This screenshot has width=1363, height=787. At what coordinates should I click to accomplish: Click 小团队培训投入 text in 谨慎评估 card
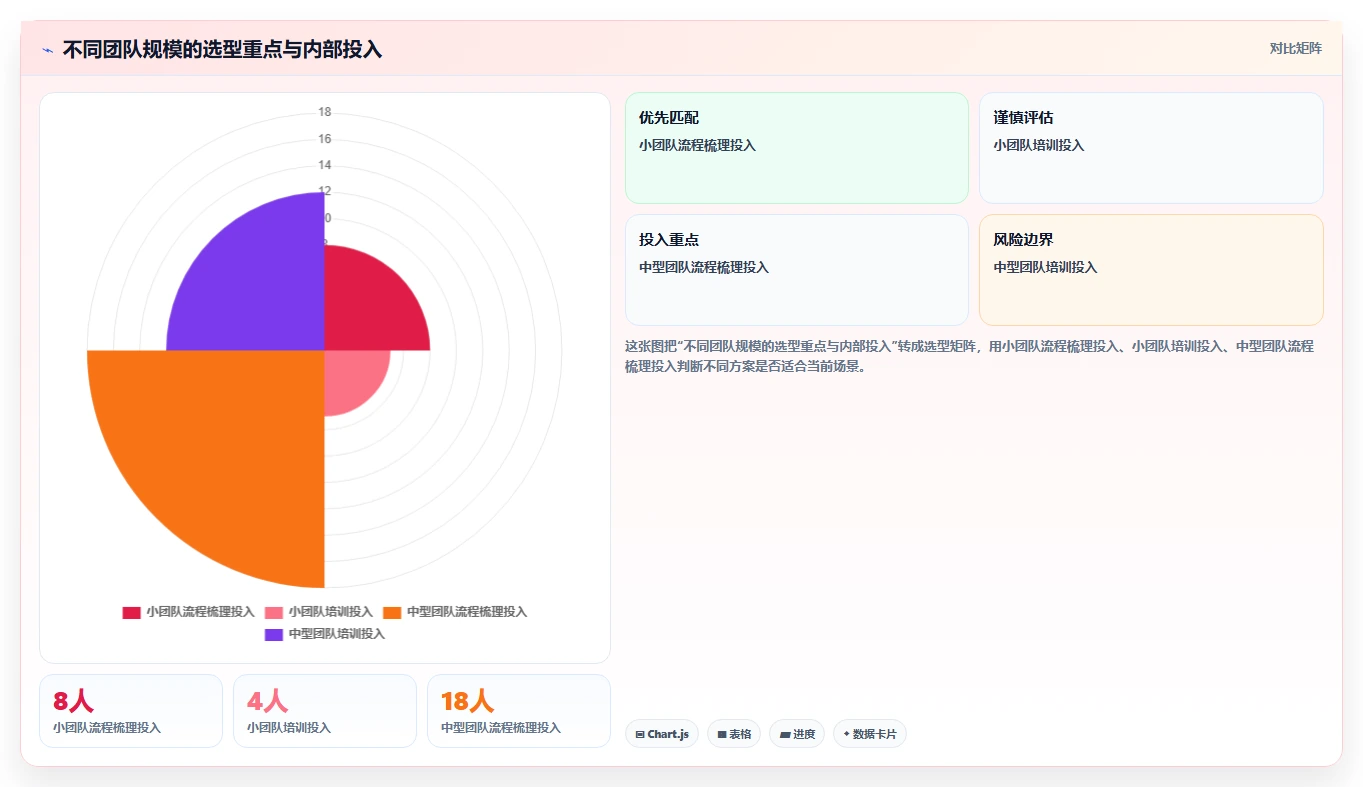(x=1039, y=145)
